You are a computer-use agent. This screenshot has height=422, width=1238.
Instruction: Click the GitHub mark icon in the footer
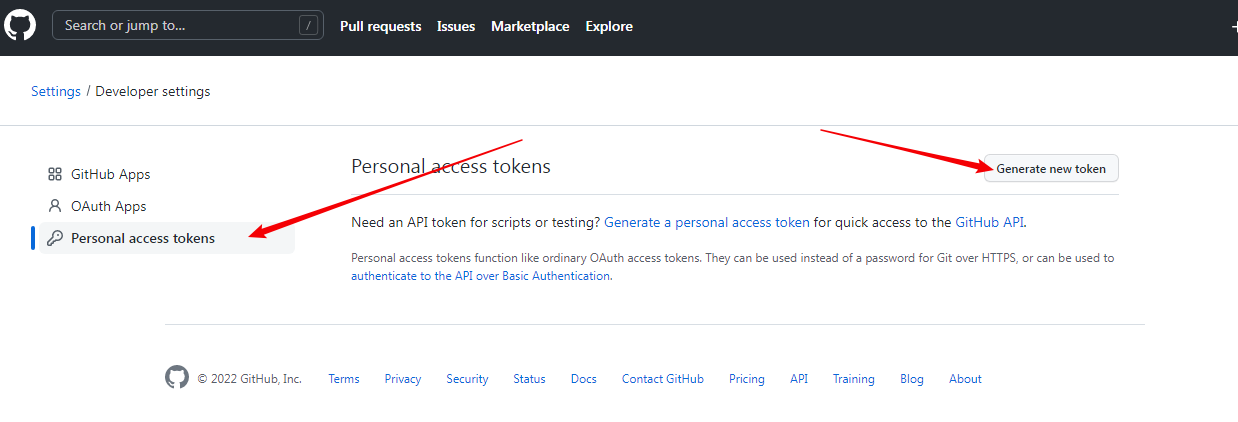tap(177, 378)
